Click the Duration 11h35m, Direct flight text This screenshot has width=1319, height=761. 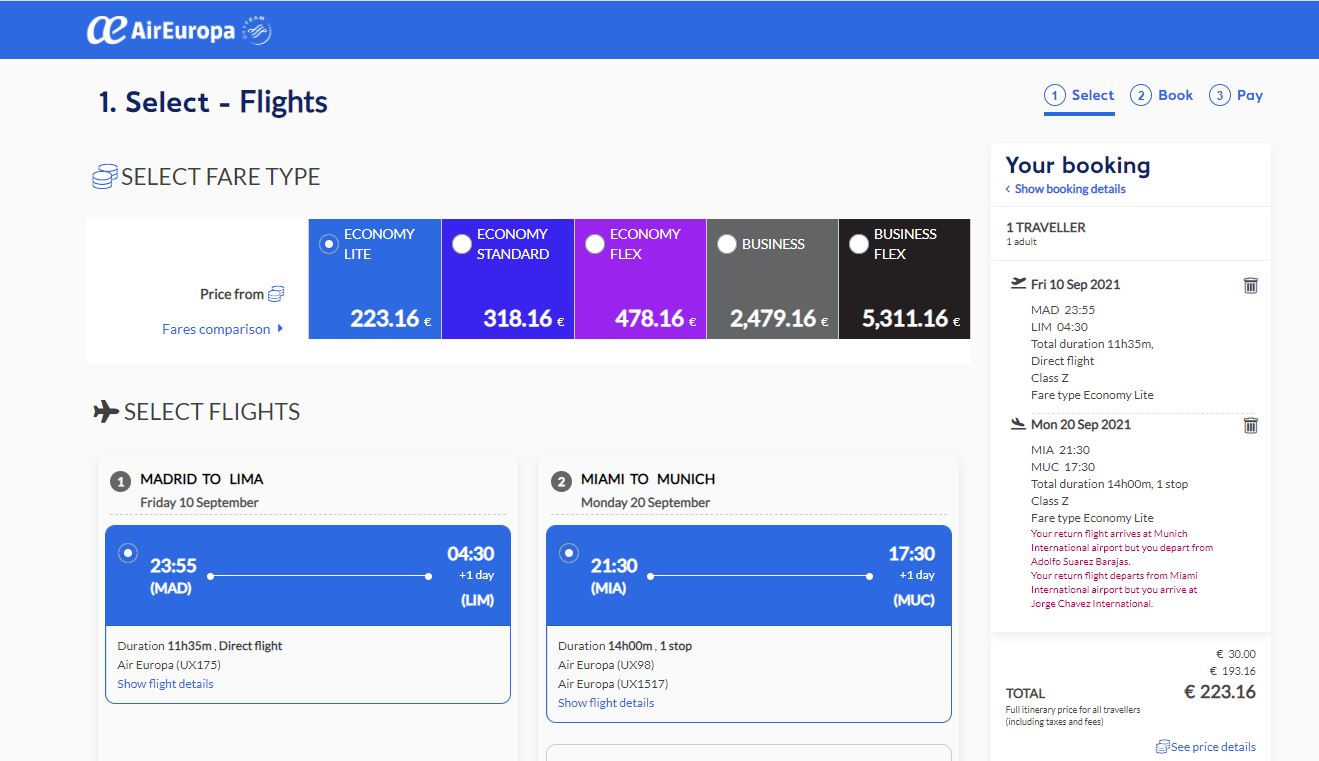pyautogui.click(x=200, y=646)
